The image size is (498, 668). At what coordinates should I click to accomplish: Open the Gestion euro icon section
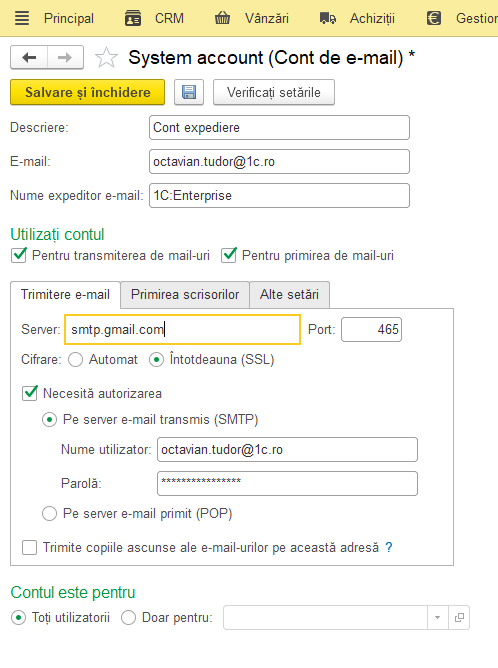[x=434, y=18]
